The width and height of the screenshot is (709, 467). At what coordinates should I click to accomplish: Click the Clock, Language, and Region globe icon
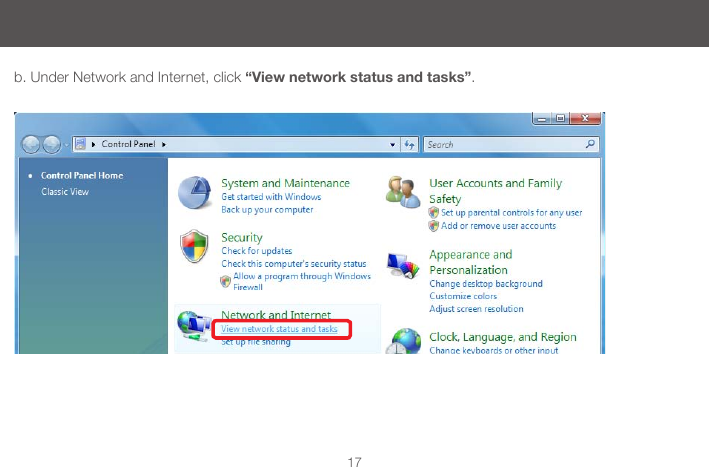[403, 341]
